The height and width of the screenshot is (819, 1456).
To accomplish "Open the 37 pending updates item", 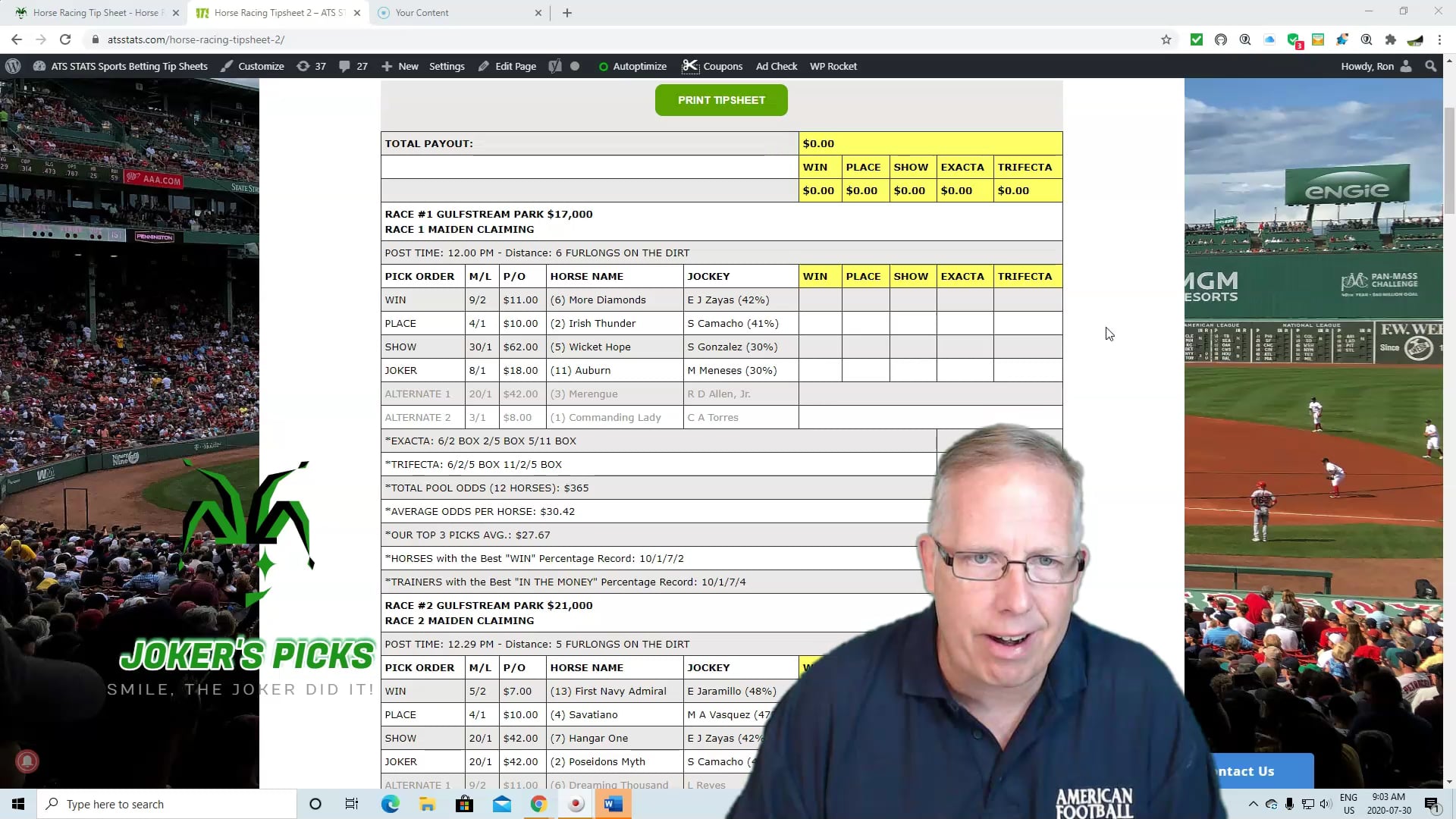I will pyautogui.click(x=312, y=66).
